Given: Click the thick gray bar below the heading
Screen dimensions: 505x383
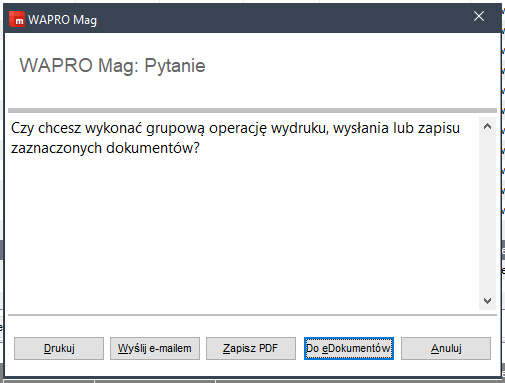Looking at the screenshot, I should 252,110.
